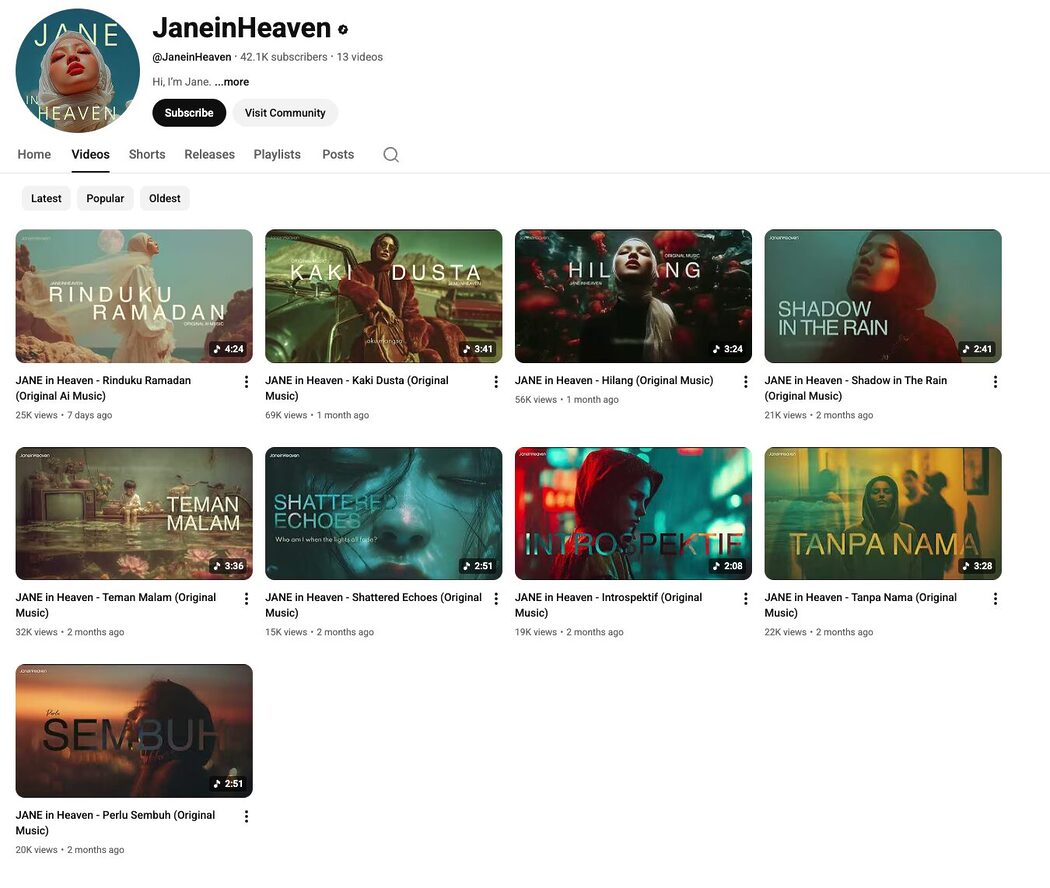This screenshot has width=1050, height=888.
Task: Play the Tanpa Nama thumbnail
Action: click(883, 514)
